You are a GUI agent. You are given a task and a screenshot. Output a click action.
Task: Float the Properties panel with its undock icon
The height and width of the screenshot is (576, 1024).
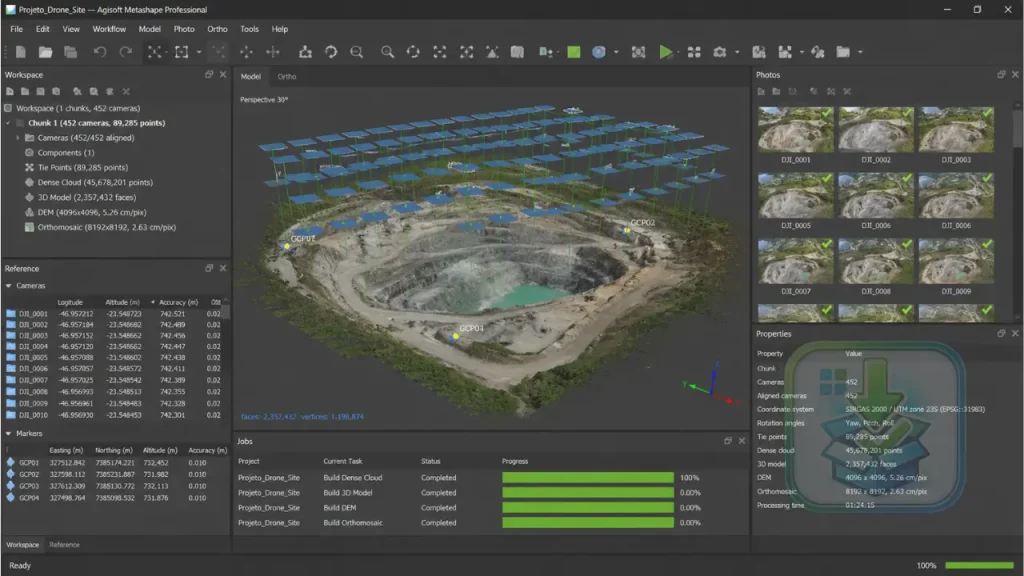[1001, 333]
